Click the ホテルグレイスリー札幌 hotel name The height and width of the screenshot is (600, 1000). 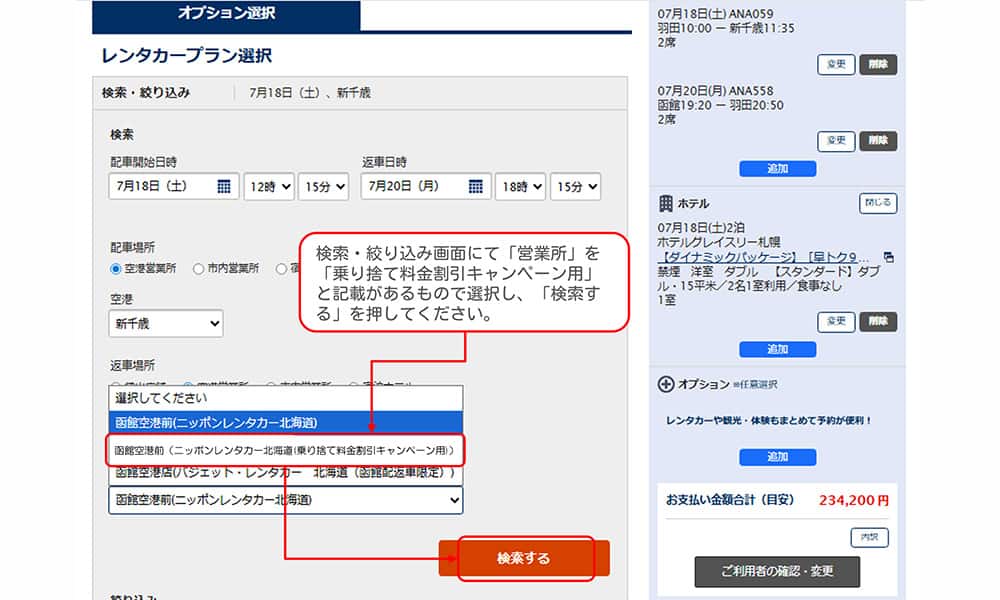tap(719, 242)
